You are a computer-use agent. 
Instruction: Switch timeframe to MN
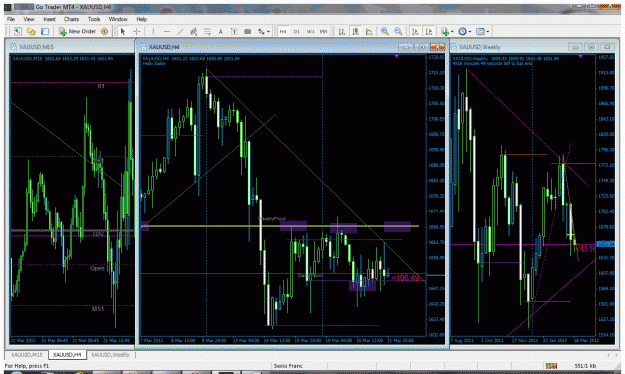point(323,31)
